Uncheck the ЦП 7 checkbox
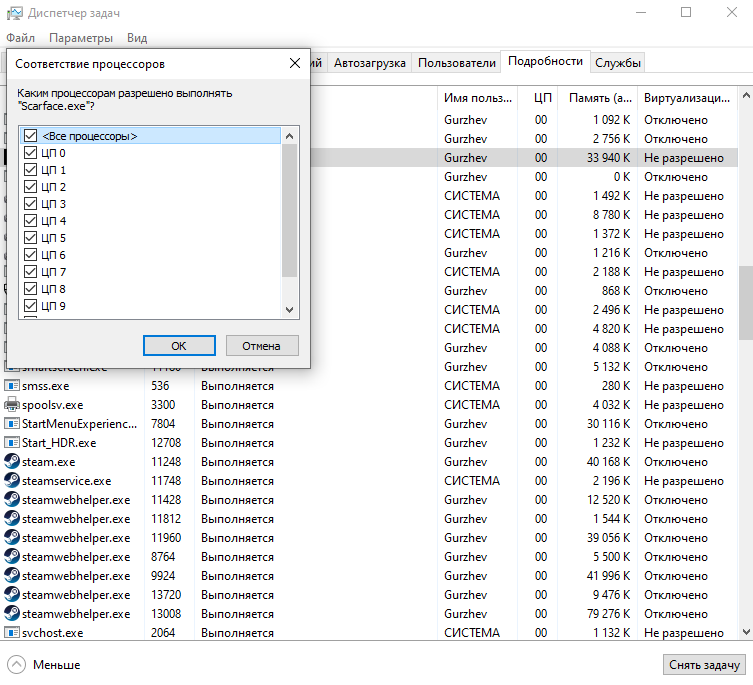Screen dimensions: 753x685 point(30,272)
